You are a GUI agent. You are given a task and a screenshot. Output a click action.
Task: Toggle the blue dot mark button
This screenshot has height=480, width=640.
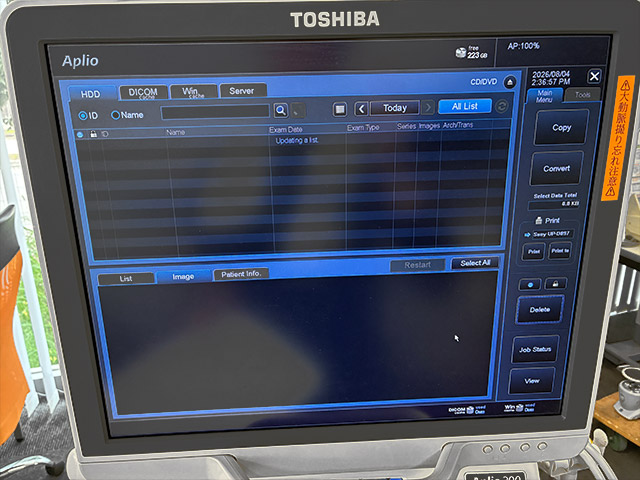point(530,284)
